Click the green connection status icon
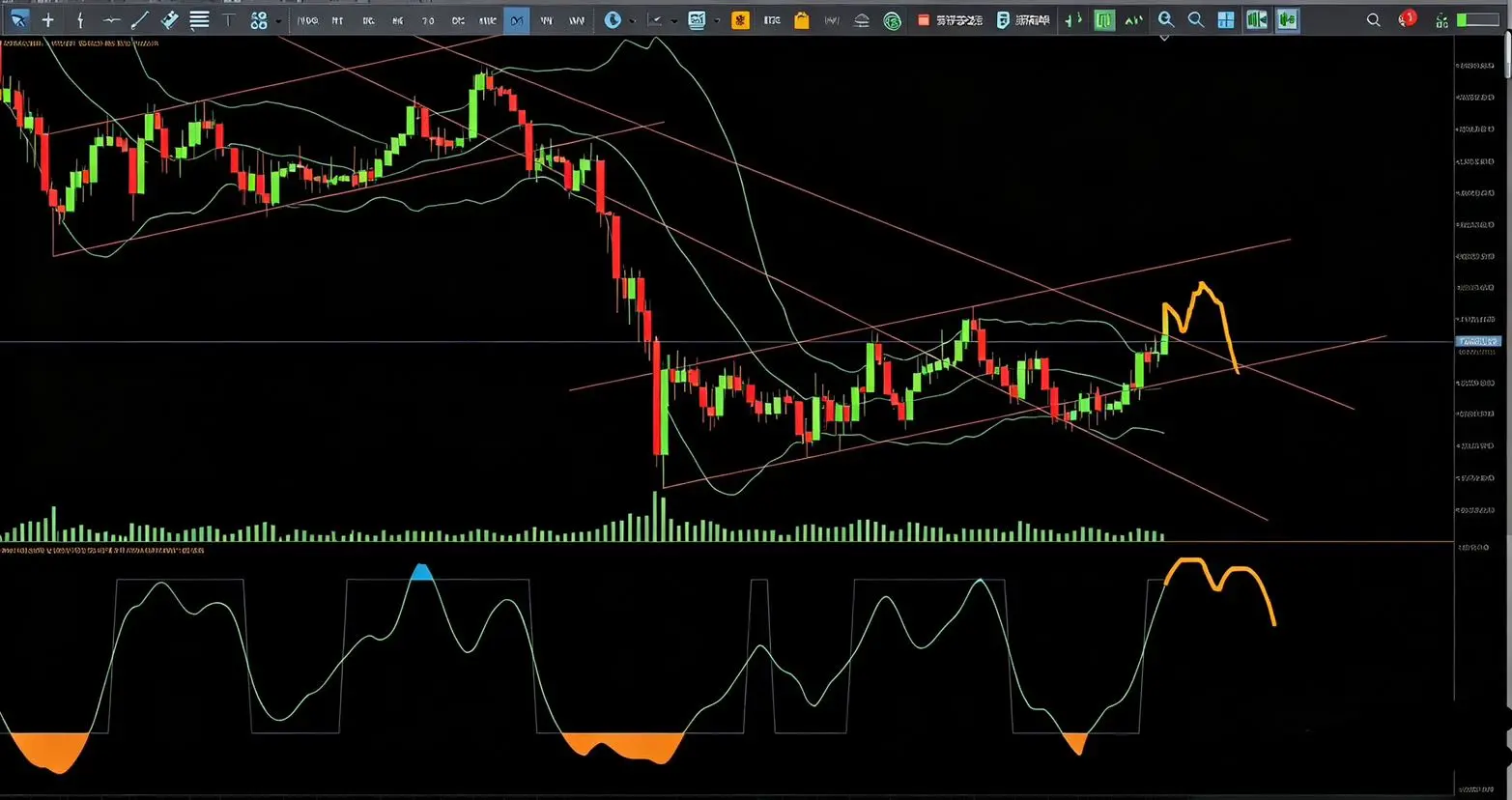Image resolution: width=1512 pixels, height=800 pixels. pos(1441,20)
